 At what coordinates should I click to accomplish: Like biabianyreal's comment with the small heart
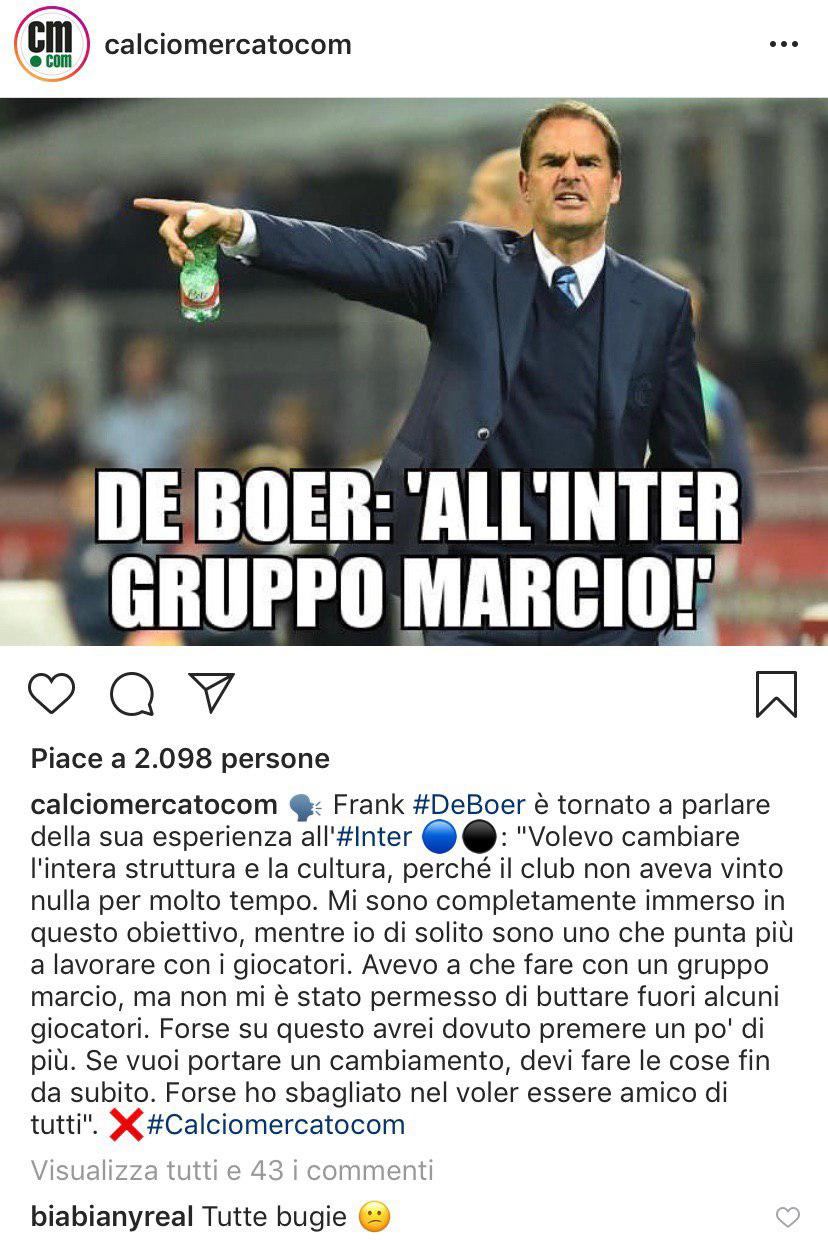[x=788, y=1217]
